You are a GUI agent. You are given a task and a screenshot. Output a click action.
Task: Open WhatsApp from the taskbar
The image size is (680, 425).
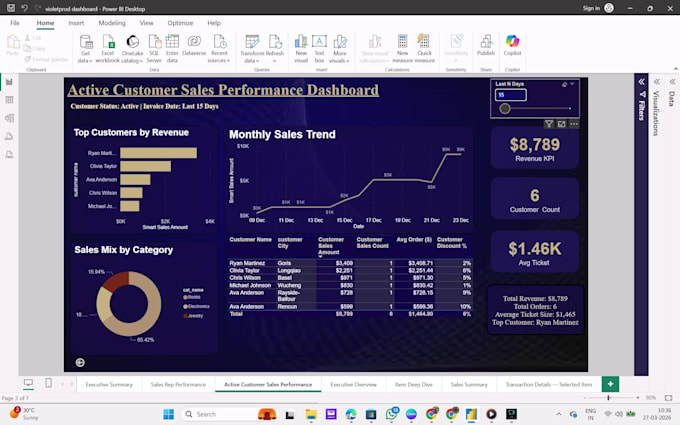tap(391, 414)
